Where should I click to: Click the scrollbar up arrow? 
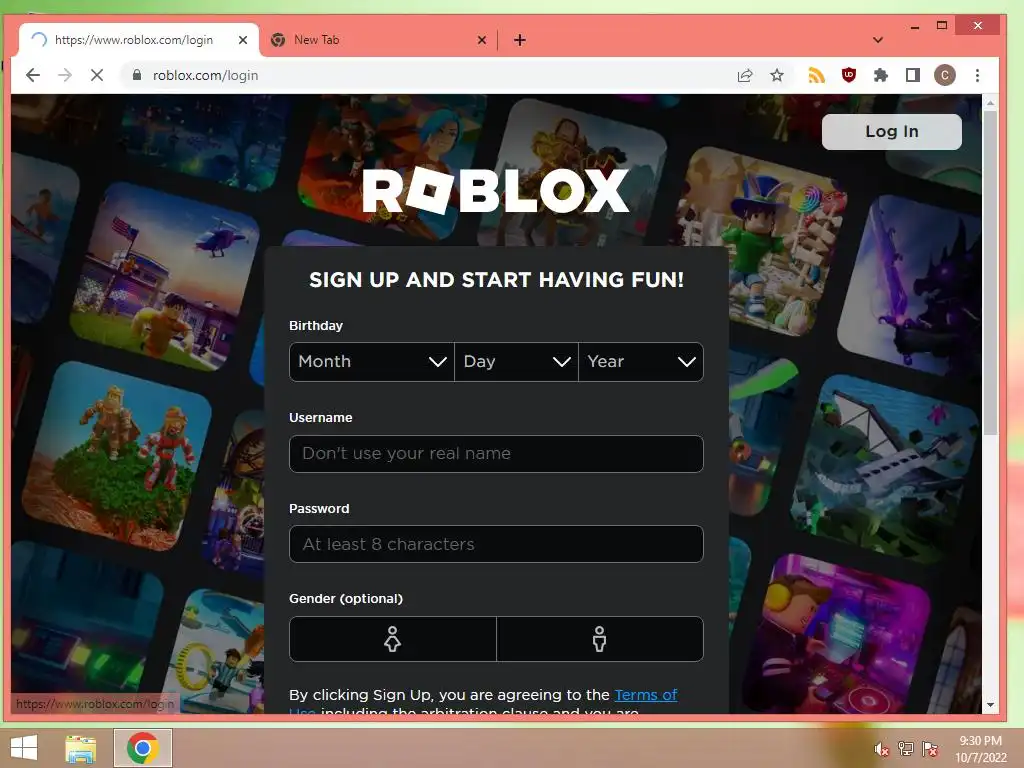coord(990,103)
